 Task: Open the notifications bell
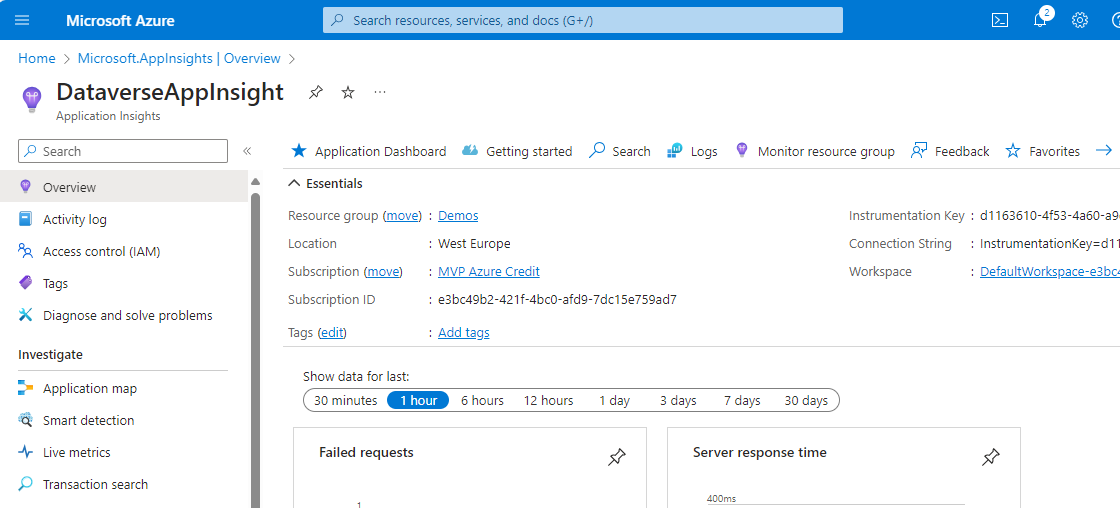[1040, 20]
